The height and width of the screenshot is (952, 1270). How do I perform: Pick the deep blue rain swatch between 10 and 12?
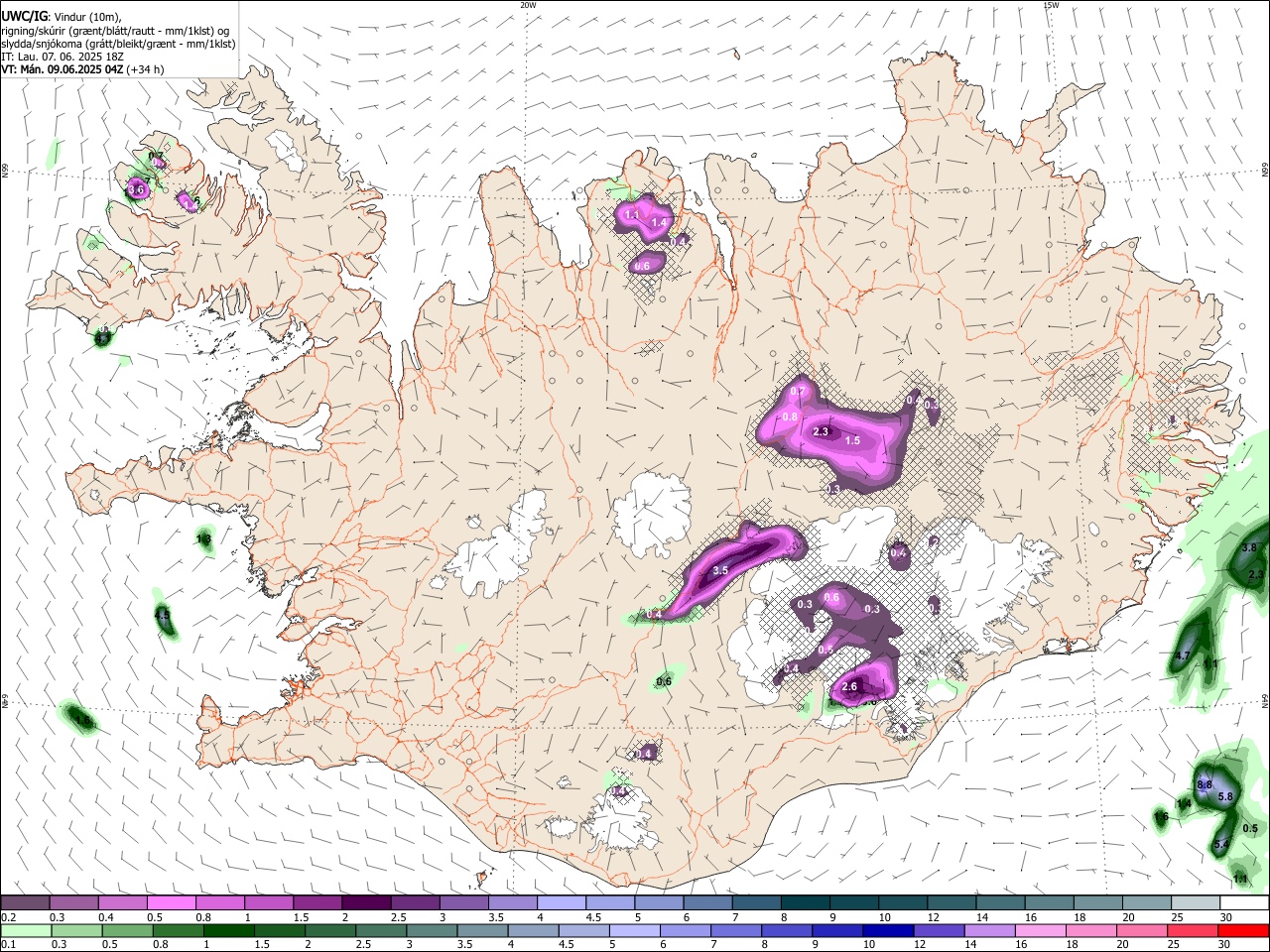(888, 930)
